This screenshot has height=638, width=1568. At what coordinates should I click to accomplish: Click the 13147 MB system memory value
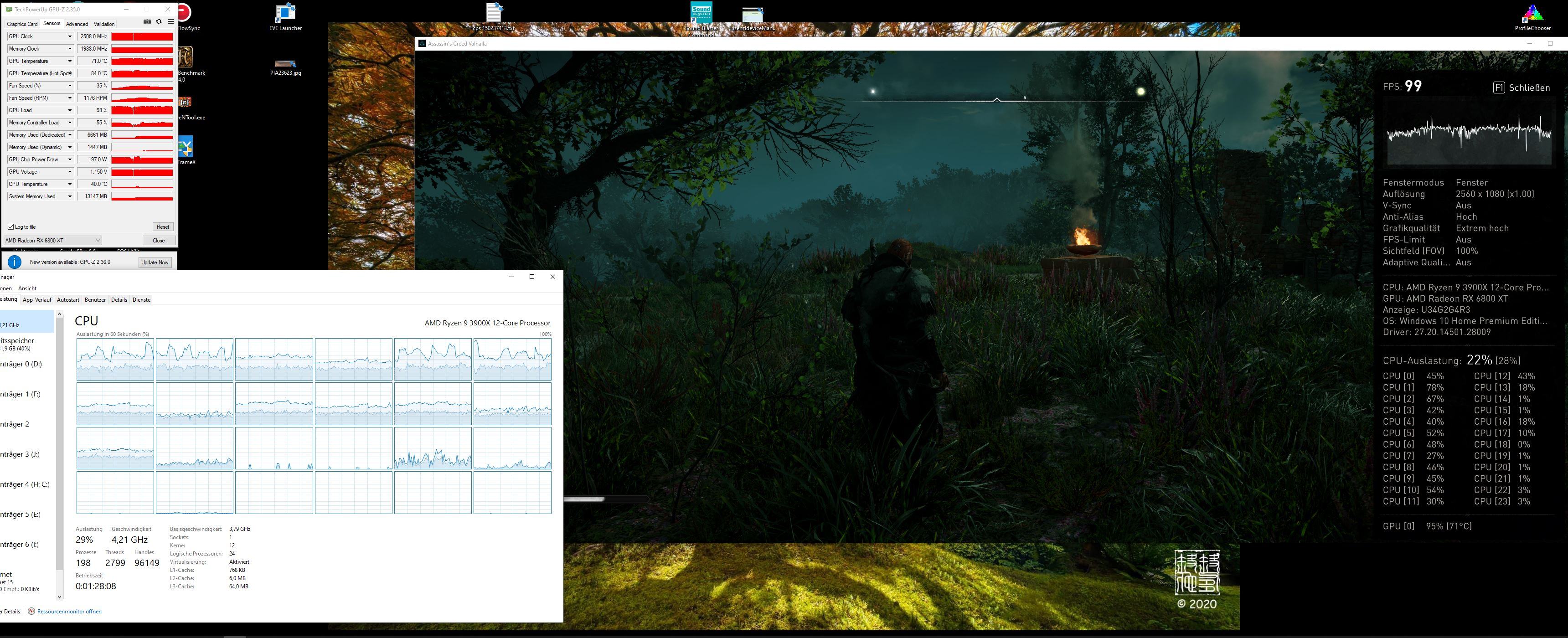point(93,196)
